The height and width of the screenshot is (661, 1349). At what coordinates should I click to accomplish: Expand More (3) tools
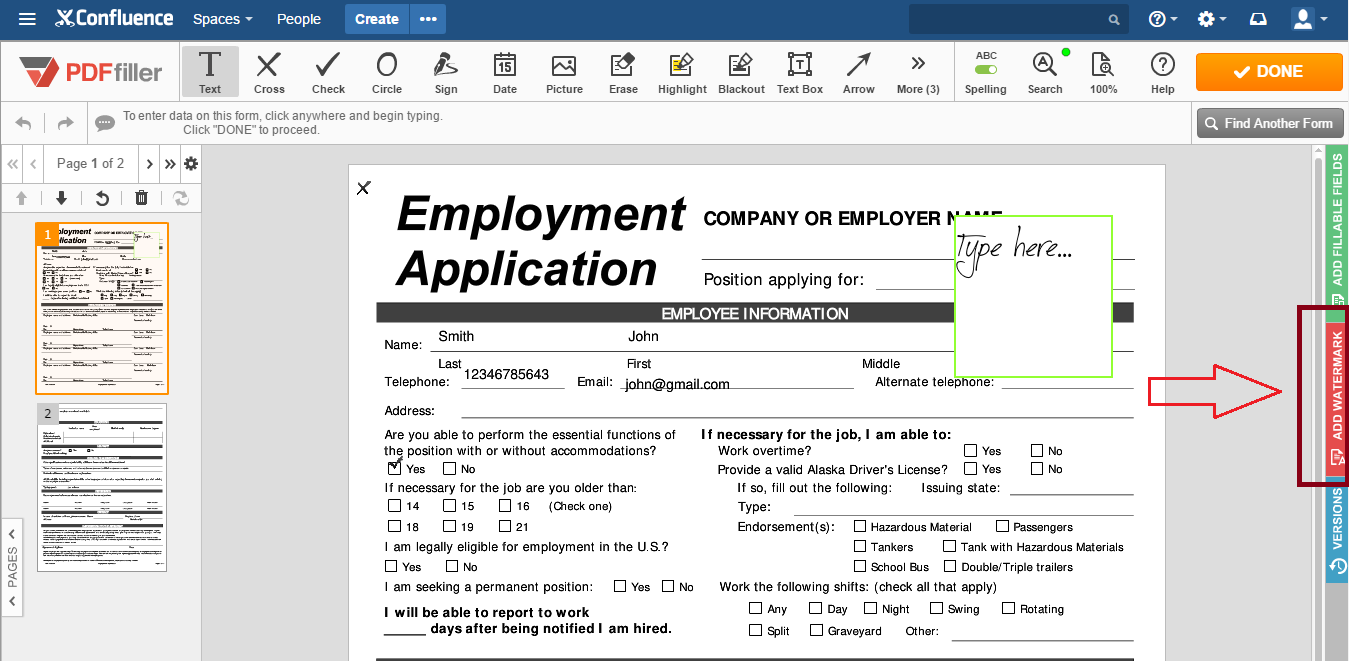[x=918, y=71]
